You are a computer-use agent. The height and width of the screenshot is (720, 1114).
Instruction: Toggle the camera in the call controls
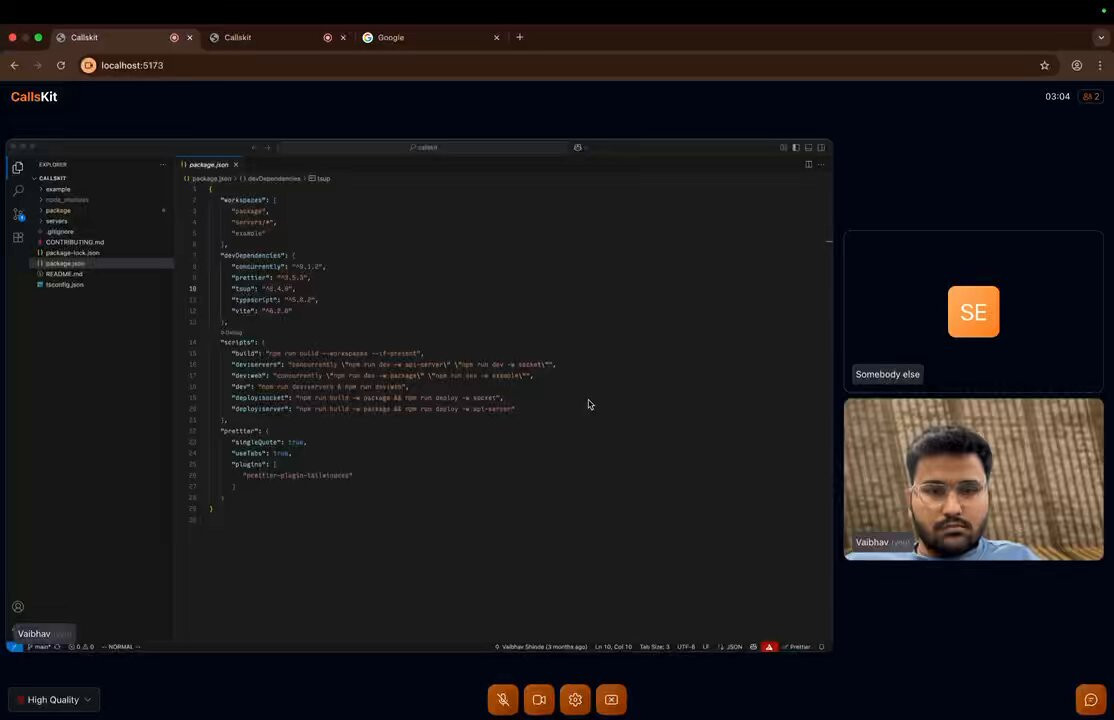click(x=539, y=699)
